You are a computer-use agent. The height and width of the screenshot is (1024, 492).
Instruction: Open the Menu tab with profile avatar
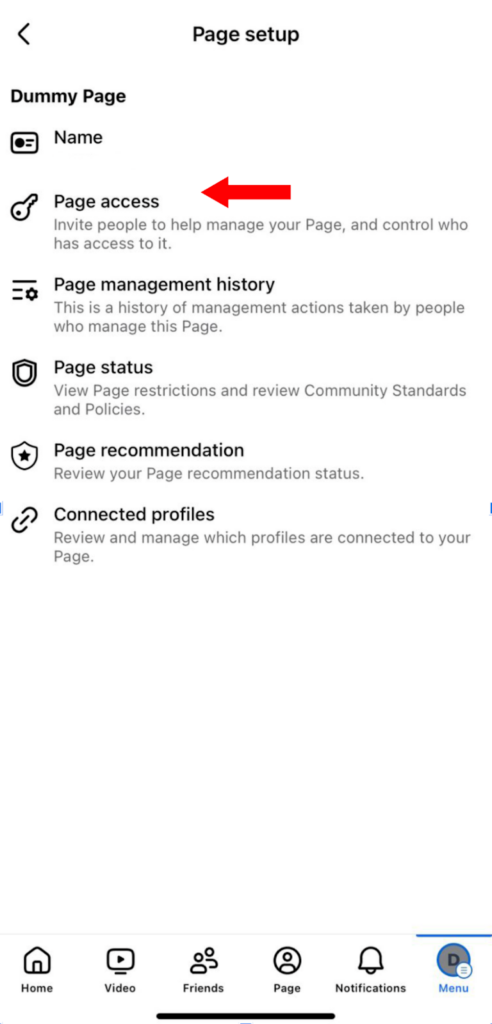453,970
